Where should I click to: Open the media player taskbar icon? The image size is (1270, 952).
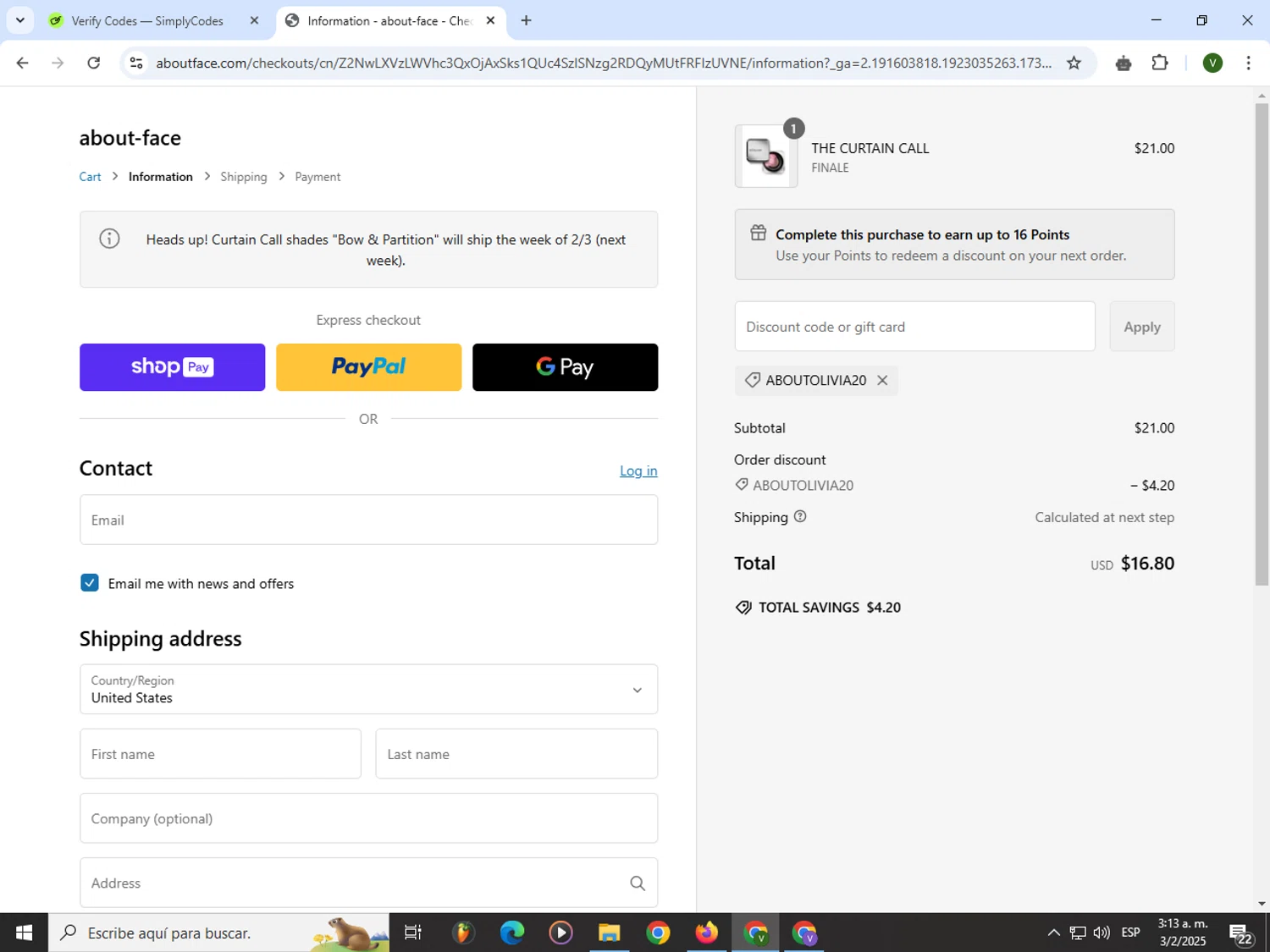pyautogui.click(x=560, y=933)
